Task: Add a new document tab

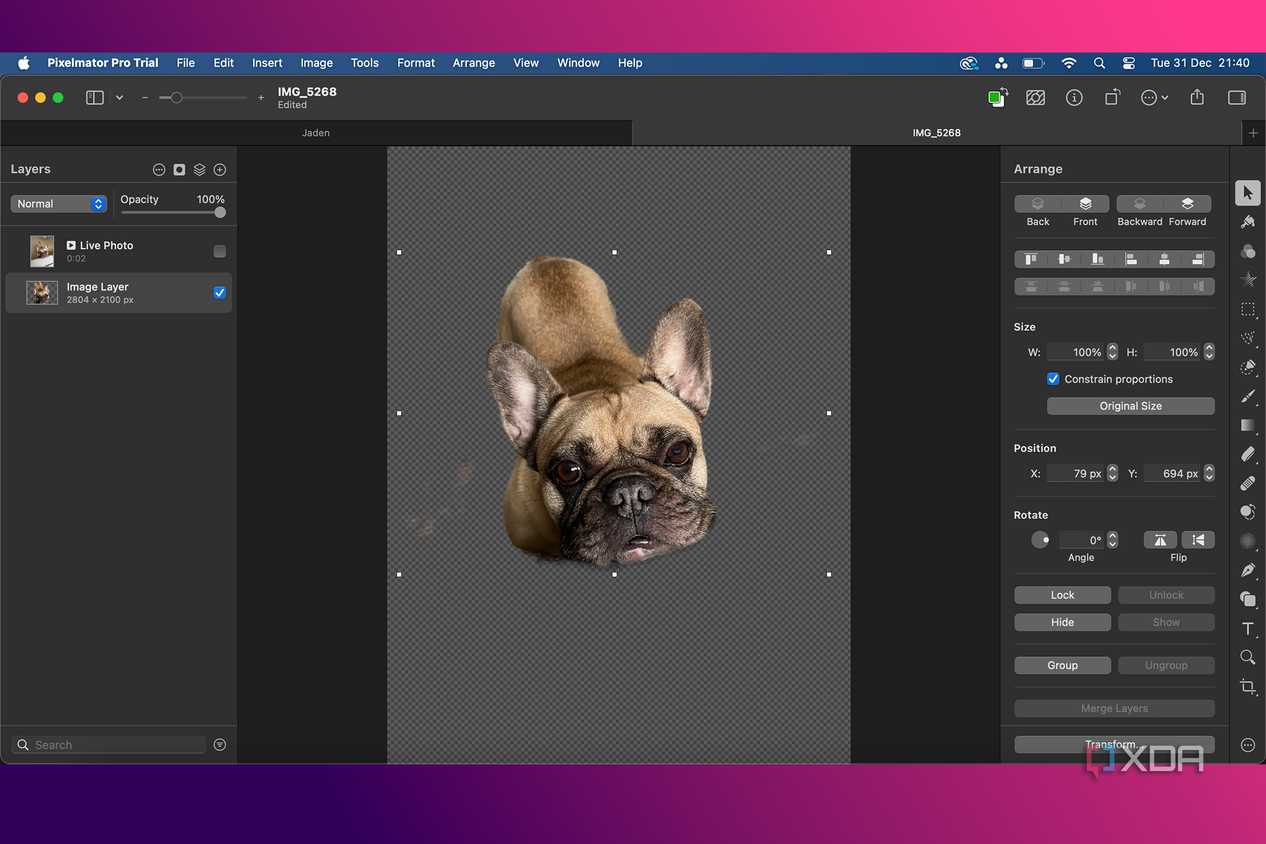Action: (x=1253, y=132)
